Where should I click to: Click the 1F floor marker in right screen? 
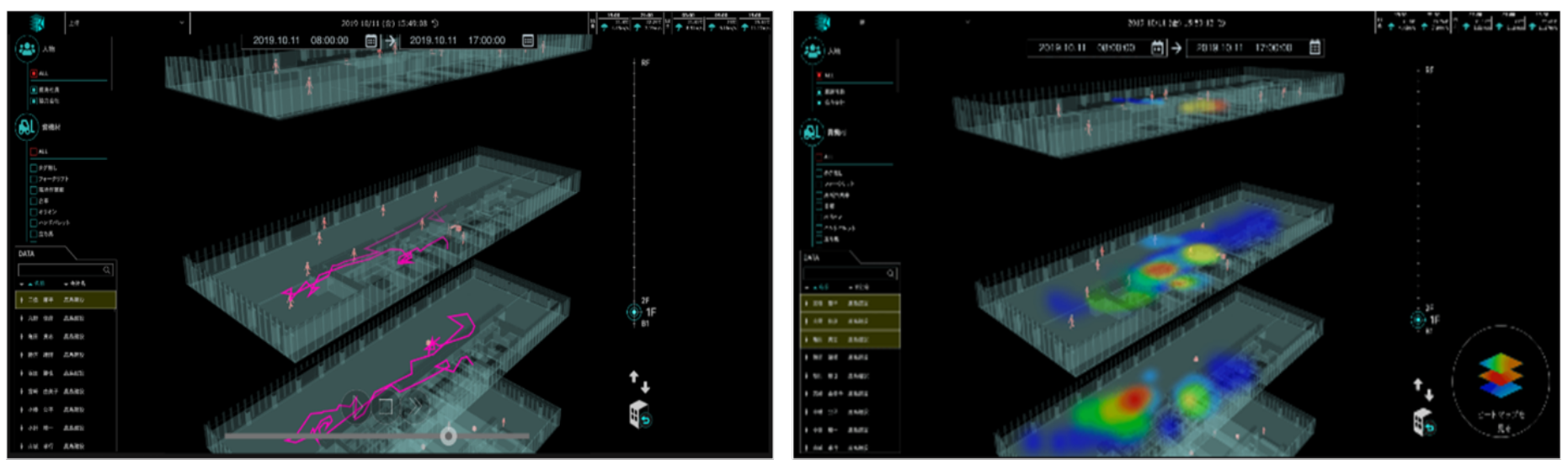point(1419,320)
